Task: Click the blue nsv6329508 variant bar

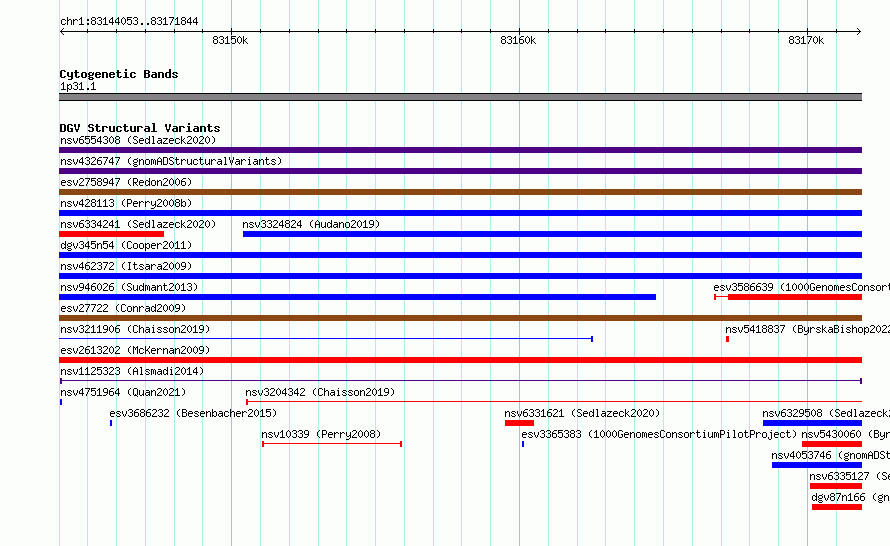Action: click(x=812, y=423)
